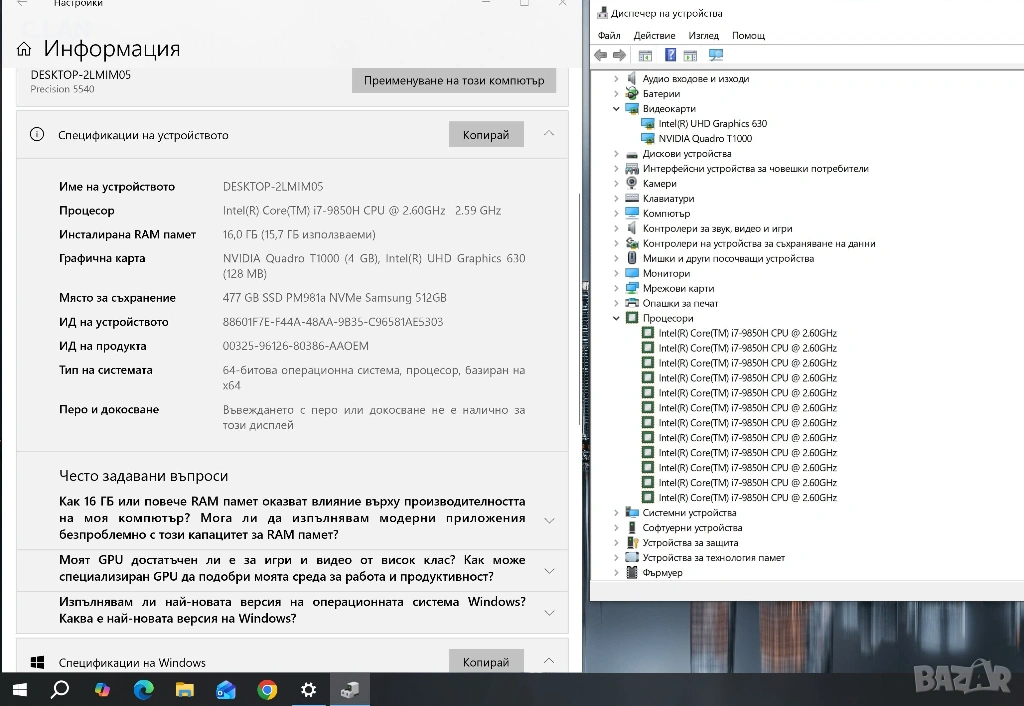Click the Home icon beside Информация
Screen dimensions: 1024x706
click(24, 50)
